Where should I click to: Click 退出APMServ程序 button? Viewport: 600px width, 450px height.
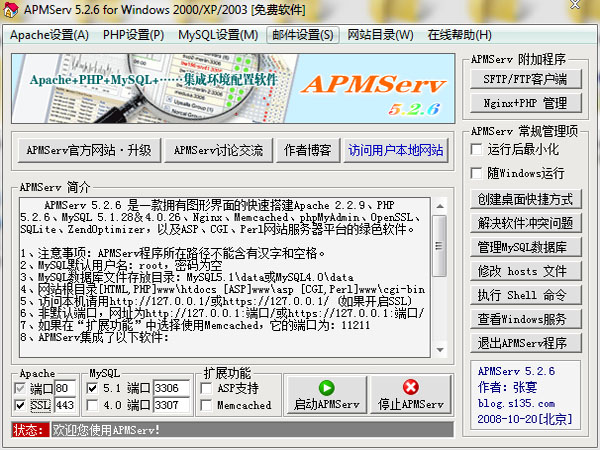(x=525, y=343)
